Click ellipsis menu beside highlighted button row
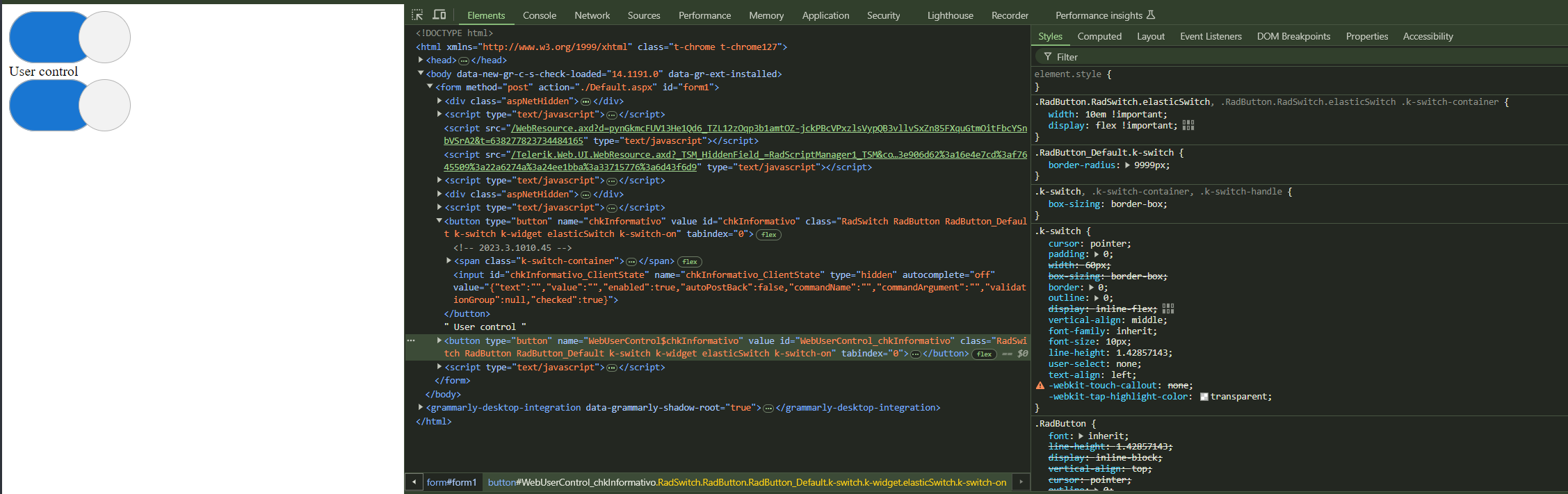 coord(411,341)
